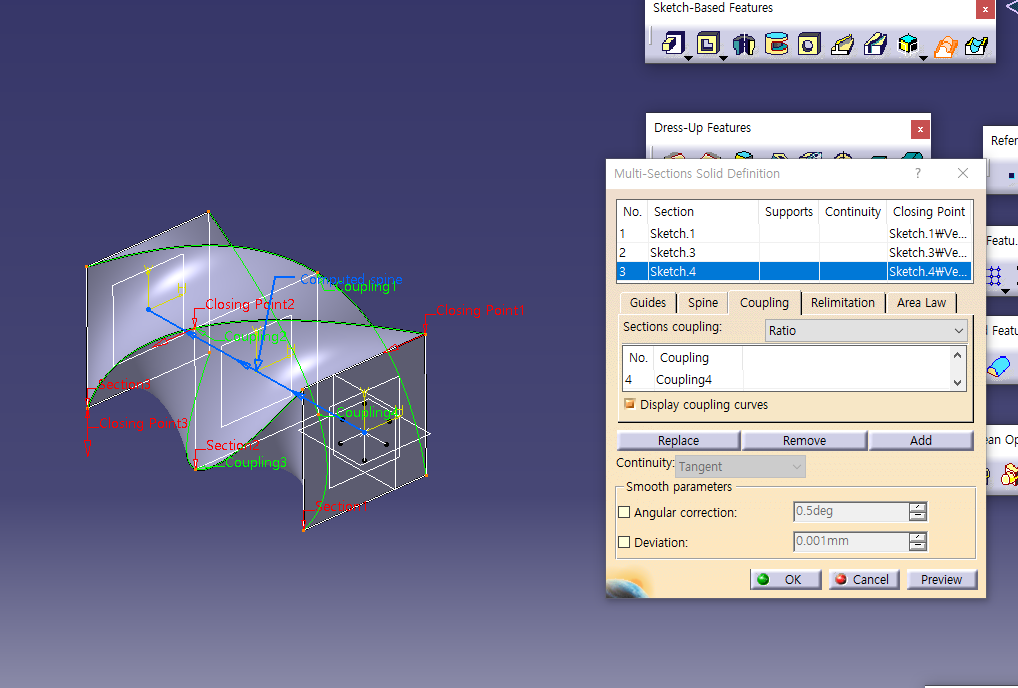Viewport: 1018px width, 688px height.
Task: Click the Add button
Action: [x=921, y=440]
